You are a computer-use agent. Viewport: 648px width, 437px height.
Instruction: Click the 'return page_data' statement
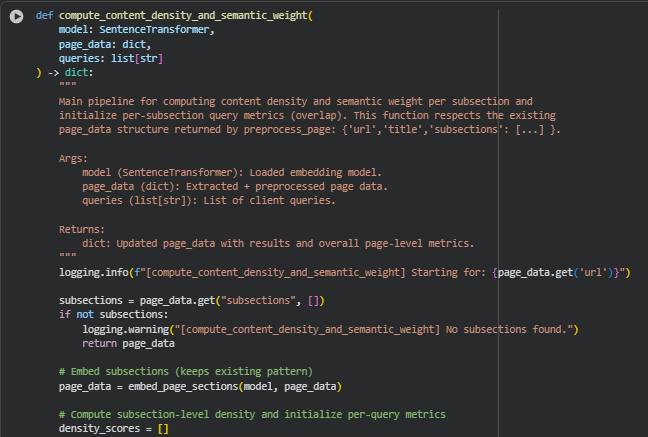click(x=132, y=343)
